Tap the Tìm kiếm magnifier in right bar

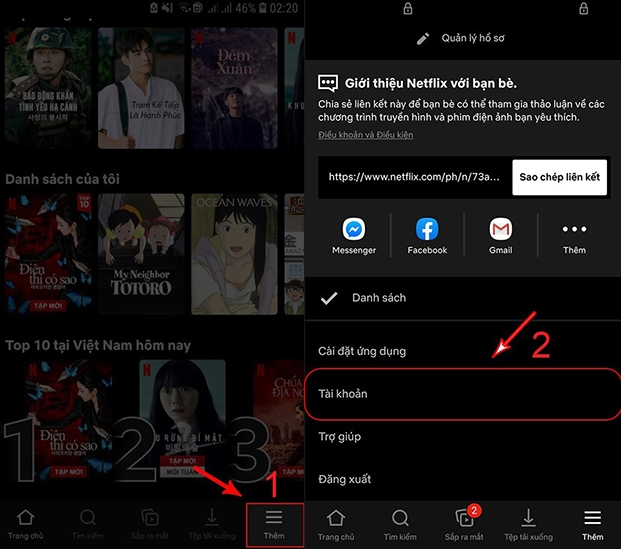tap(400, 521)
